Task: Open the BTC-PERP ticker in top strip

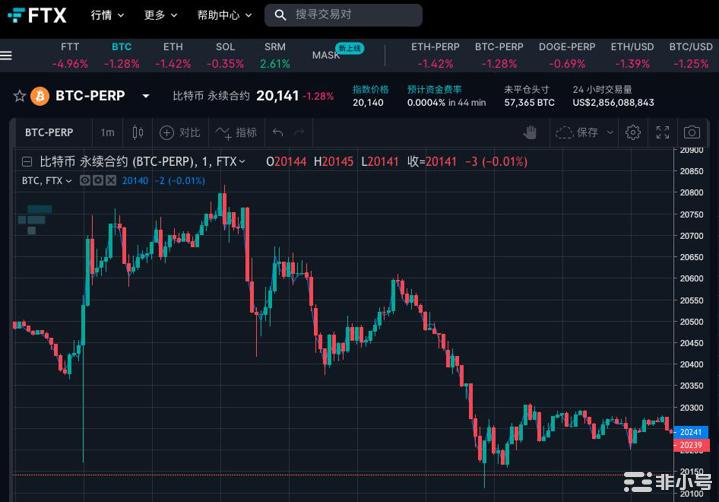Action: coord(499,55)
